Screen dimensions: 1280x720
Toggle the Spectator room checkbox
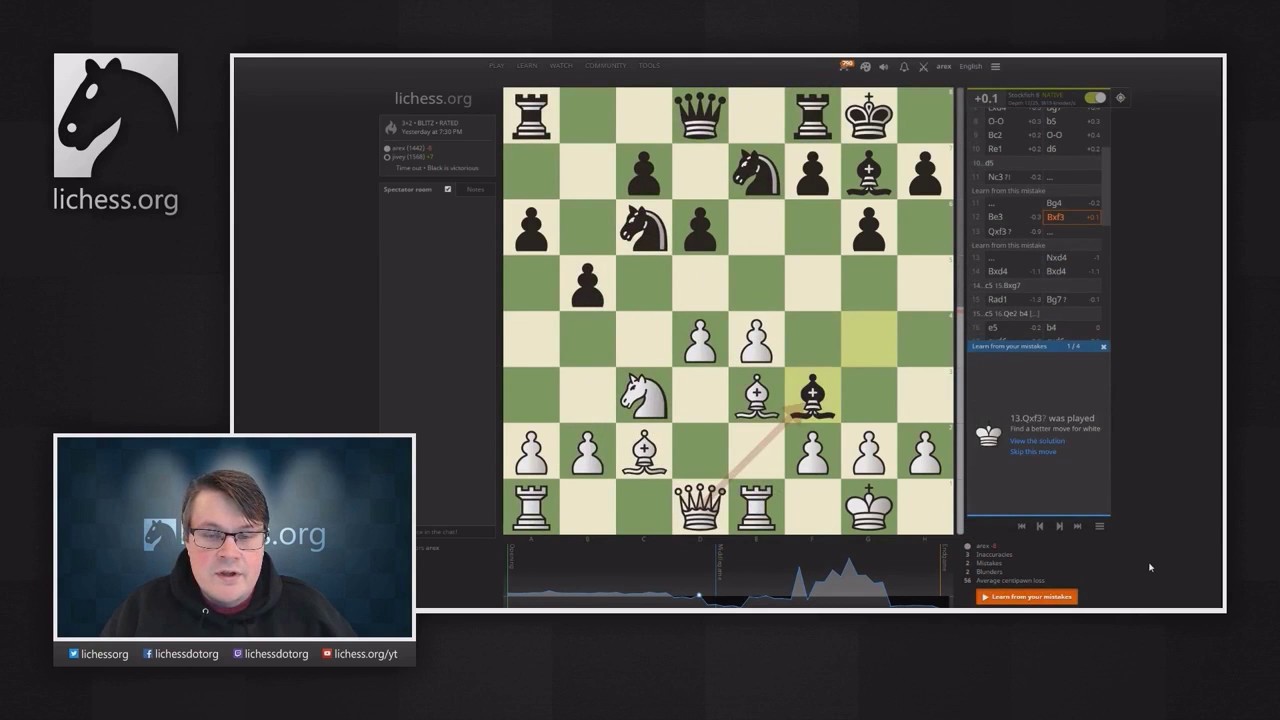pos(447,189)
